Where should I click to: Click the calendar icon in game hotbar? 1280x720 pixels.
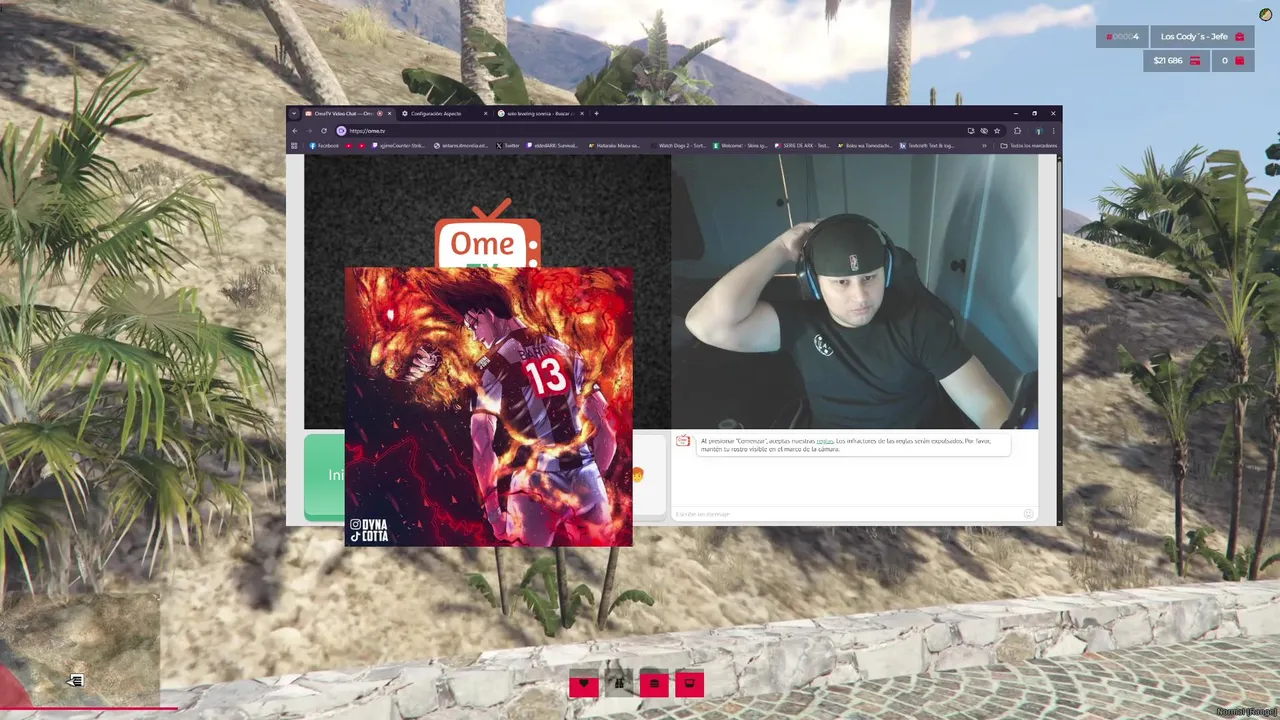[x=654, y=684]
